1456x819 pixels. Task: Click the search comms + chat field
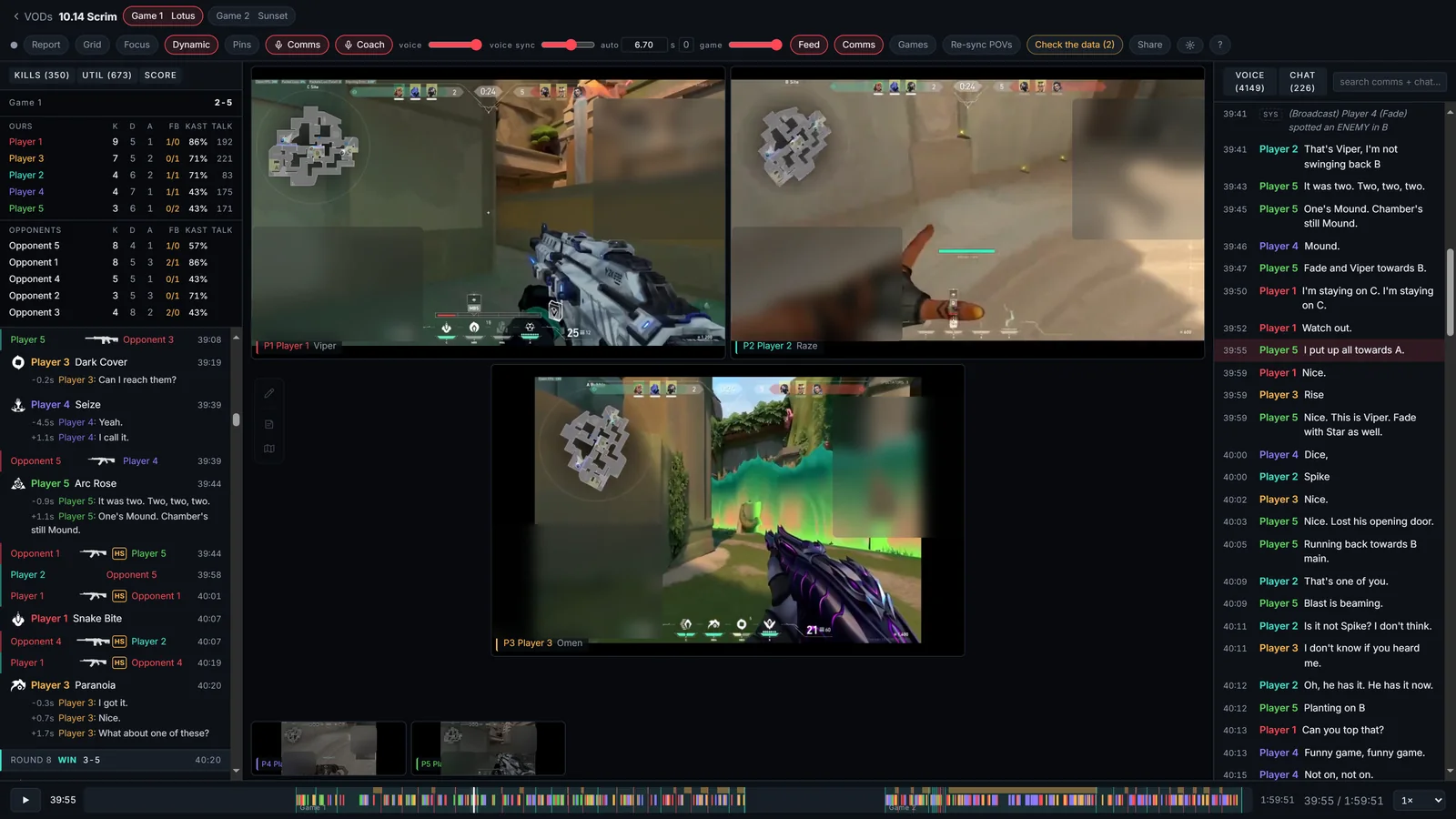1390,82
